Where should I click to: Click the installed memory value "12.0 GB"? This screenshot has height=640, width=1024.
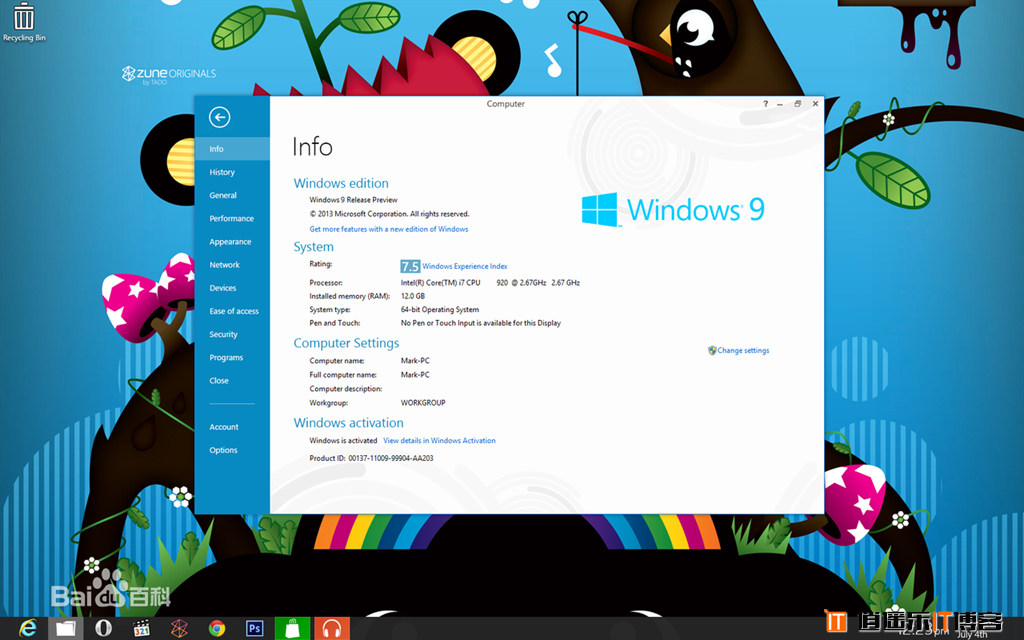(413, 296)
